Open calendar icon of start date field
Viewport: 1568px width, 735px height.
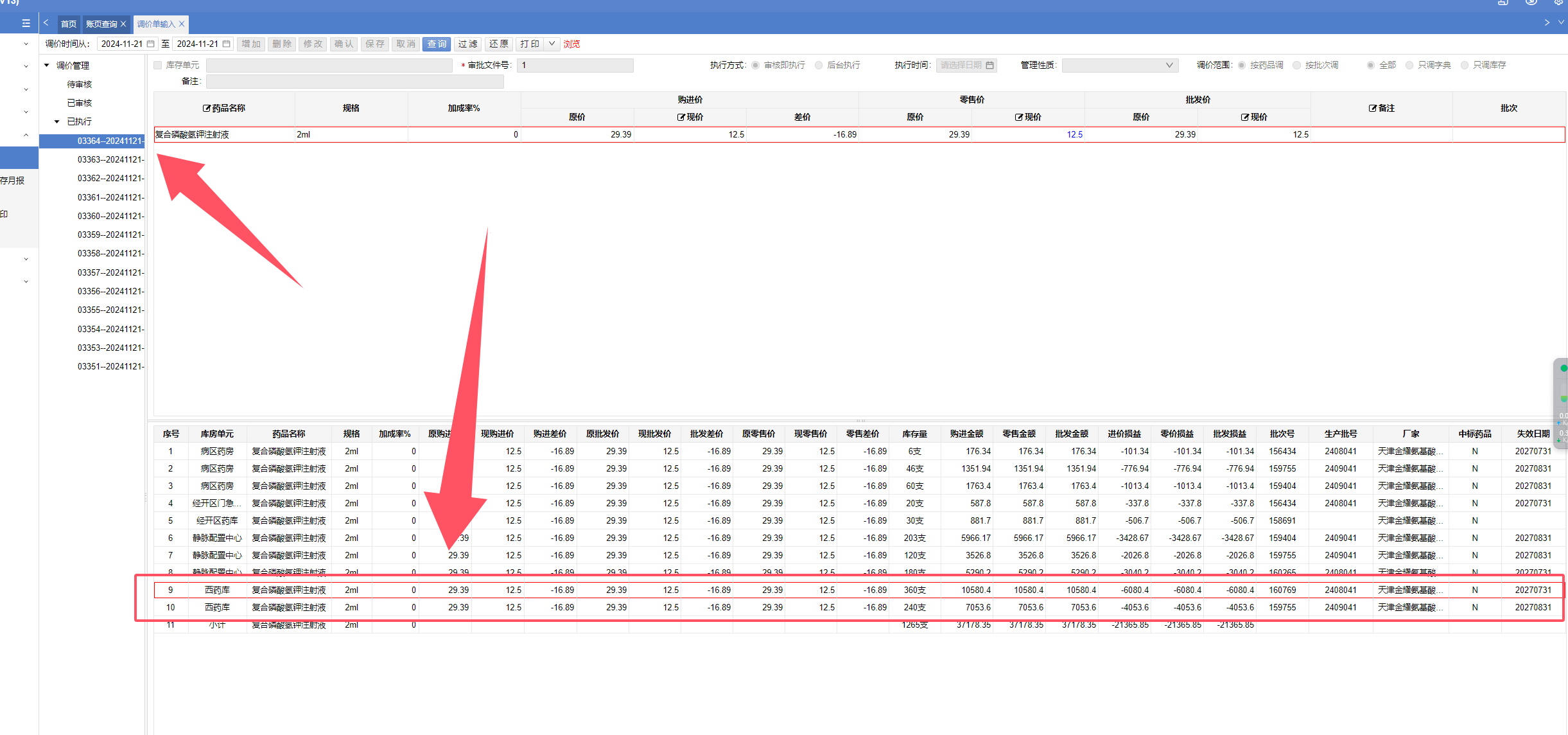pos(151,44)
